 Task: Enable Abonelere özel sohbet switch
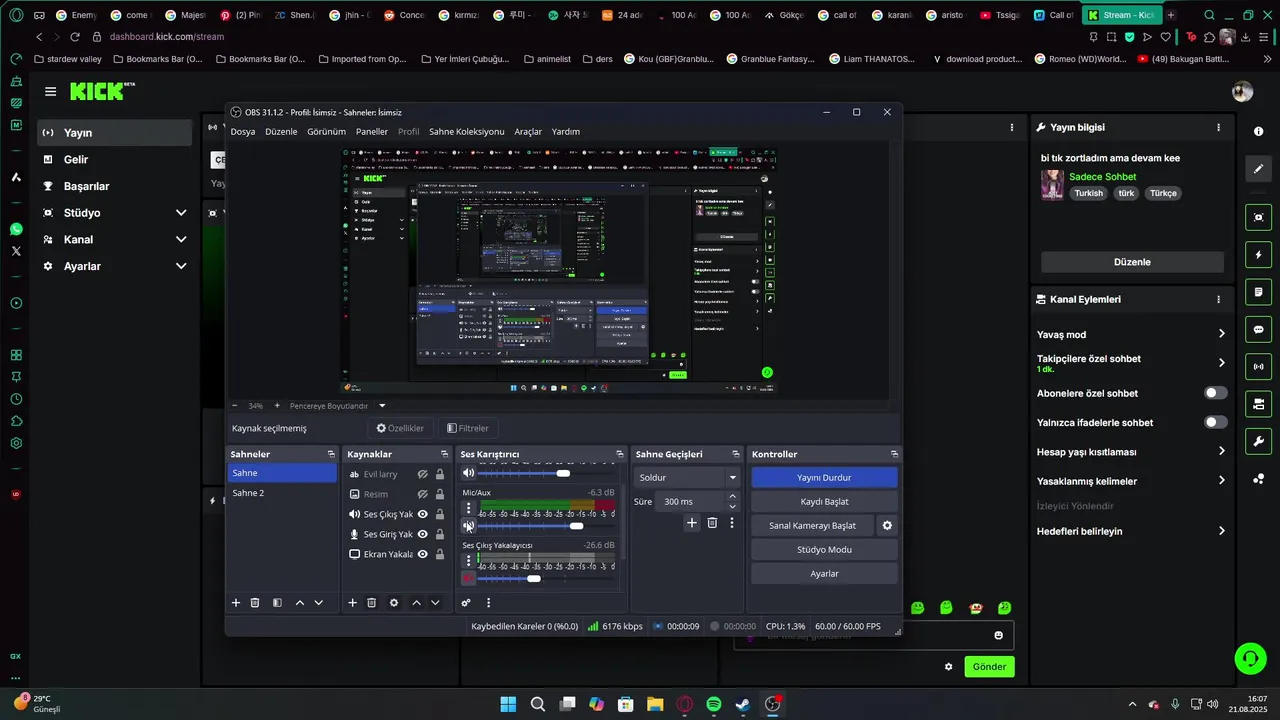(1216, 393)
